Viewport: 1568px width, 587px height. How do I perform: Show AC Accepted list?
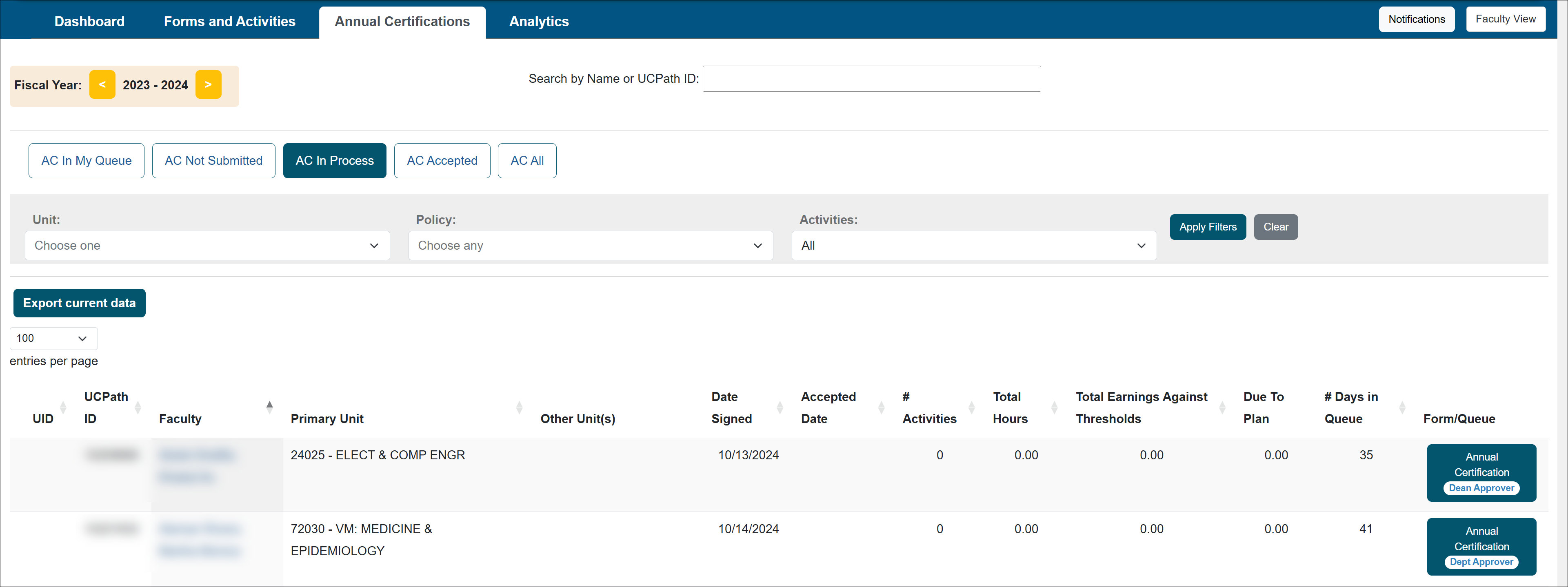tap(442, 161)
